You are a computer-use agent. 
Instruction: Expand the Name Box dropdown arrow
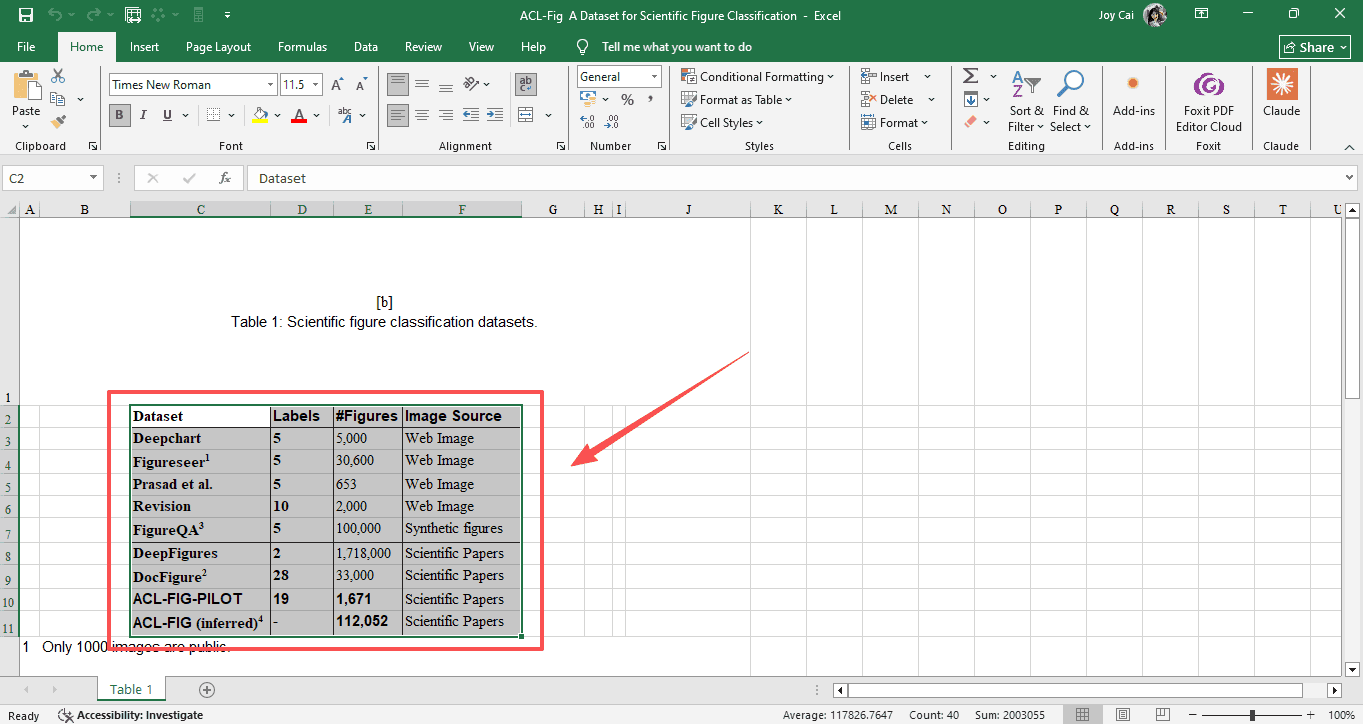[x=94, y=178]
